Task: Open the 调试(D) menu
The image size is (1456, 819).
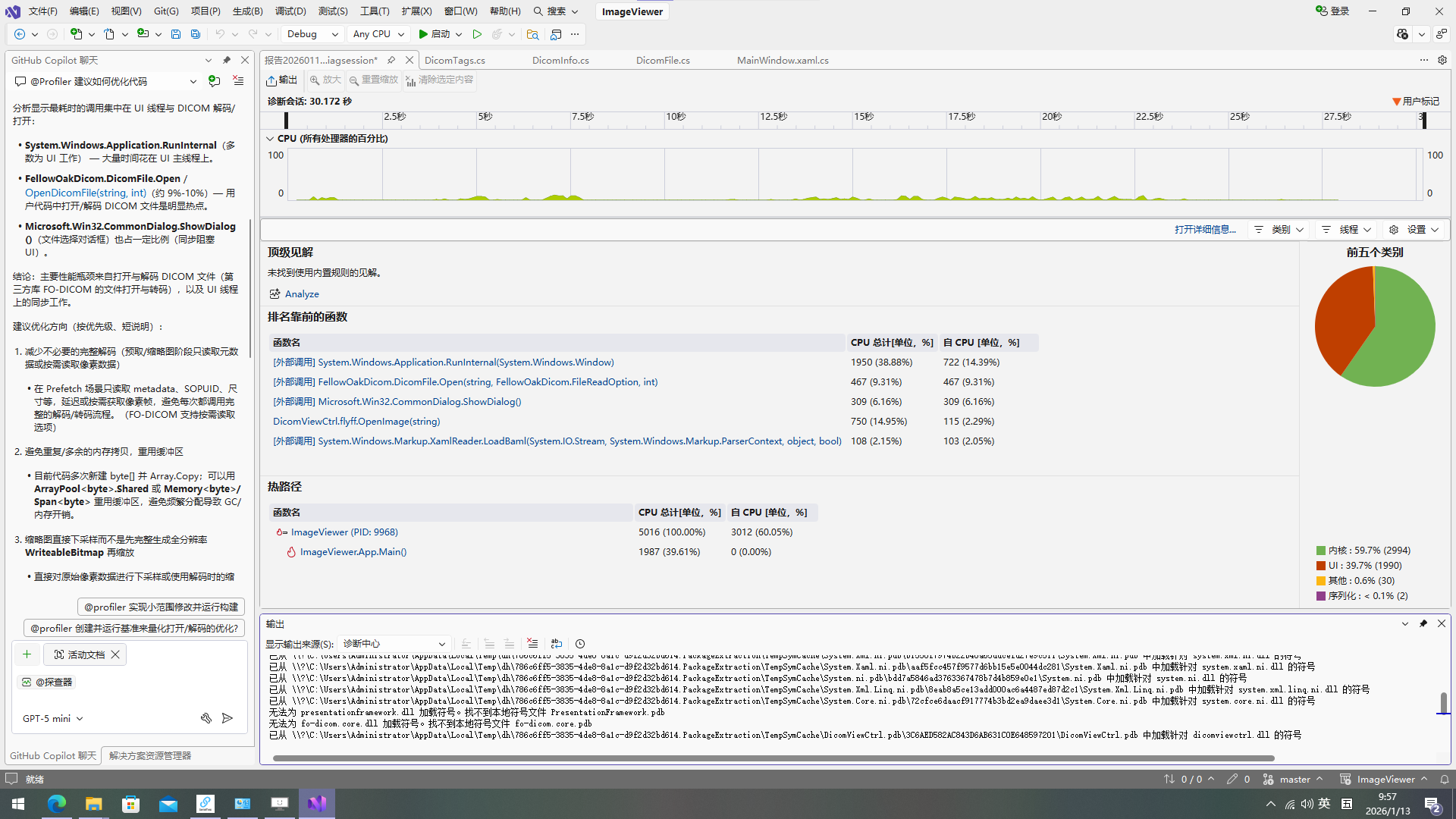Action: pos(290,11)
